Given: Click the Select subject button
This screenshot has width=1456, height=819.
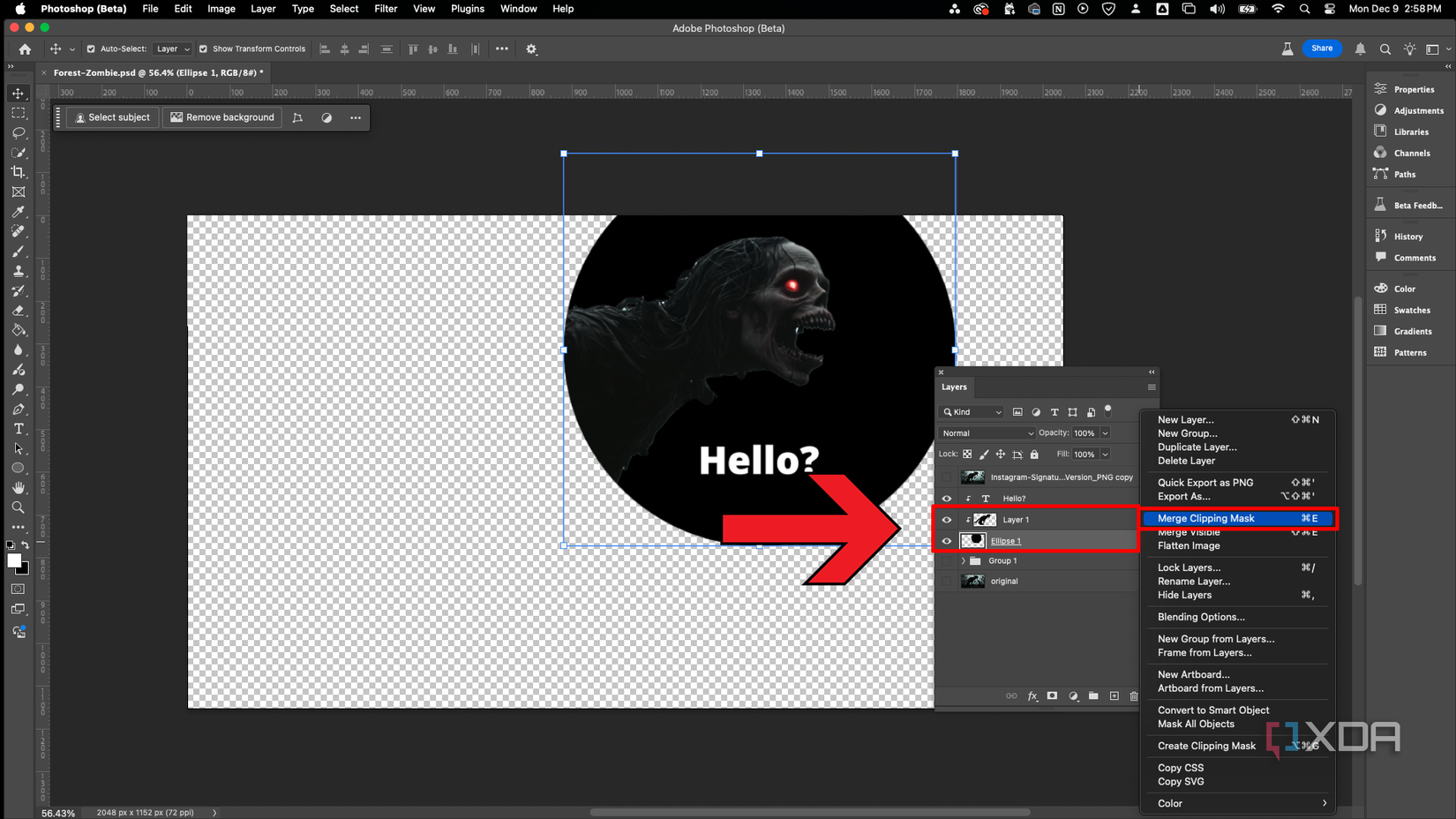Looking at the screenshot, I should pyautogui.click(x=112, y=117).
